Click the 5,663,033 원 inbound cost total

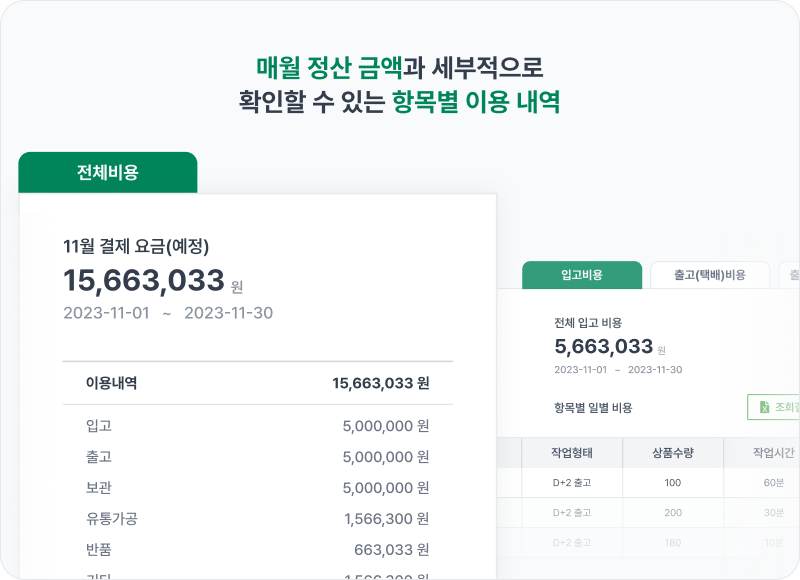[604, 347]
